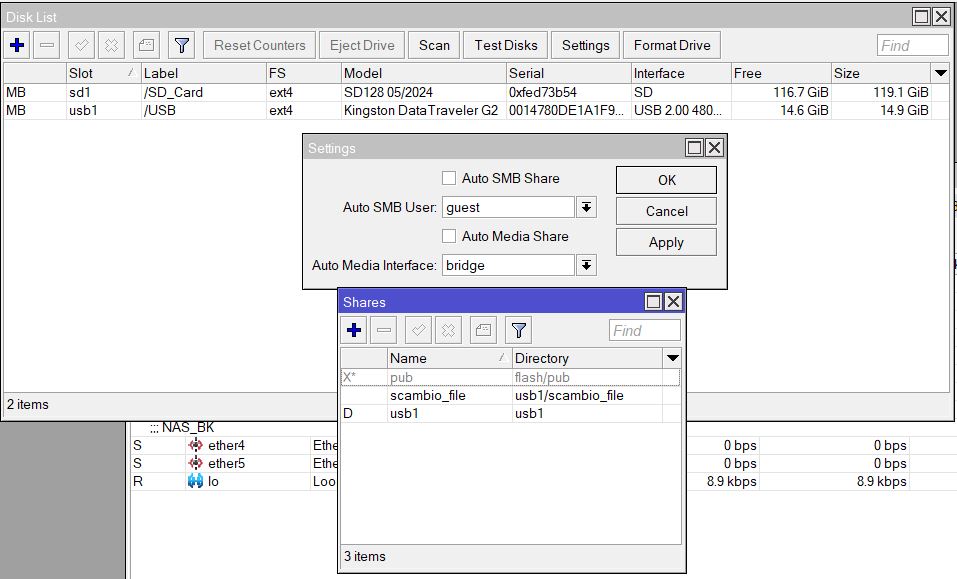Image resolution: width=957 pixels, height=579 pixels.
Task: Click the Scan button
Action: [434, 45]
